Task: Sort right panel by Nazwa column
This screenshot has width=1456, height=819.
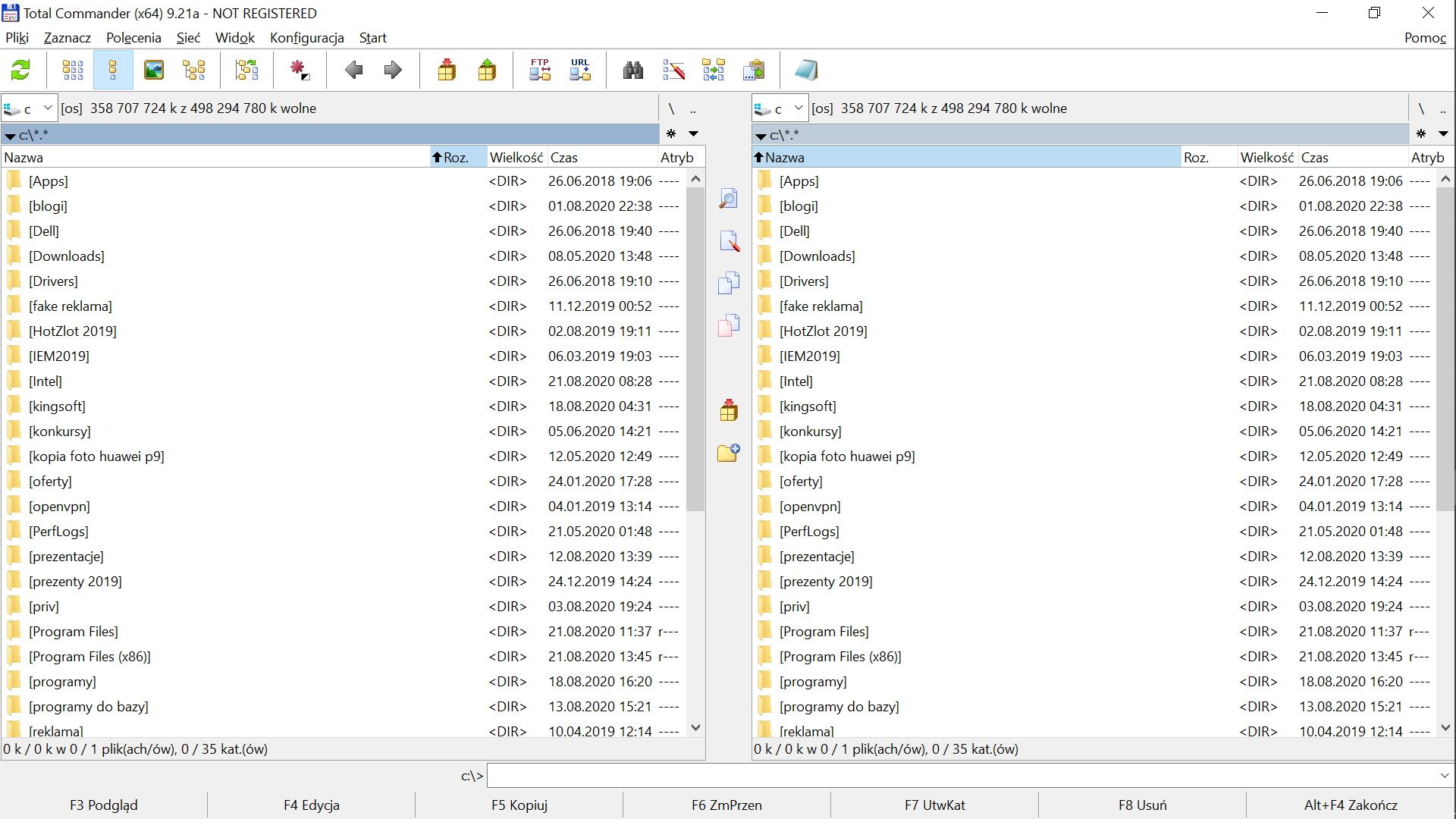Action: 967,158
